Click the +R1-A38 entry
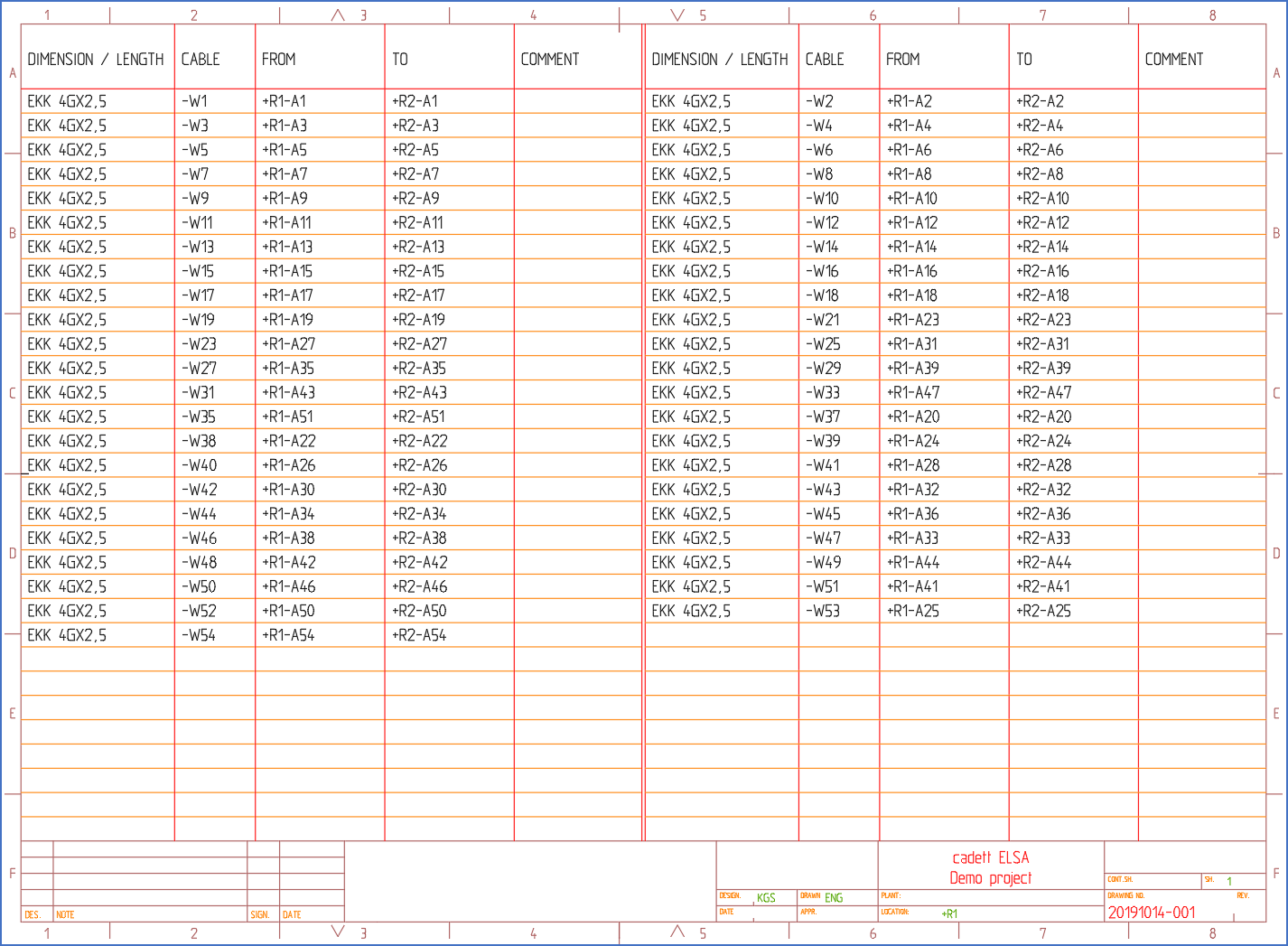The height and width of the screenshot is (946, 1288). [288, 540]
